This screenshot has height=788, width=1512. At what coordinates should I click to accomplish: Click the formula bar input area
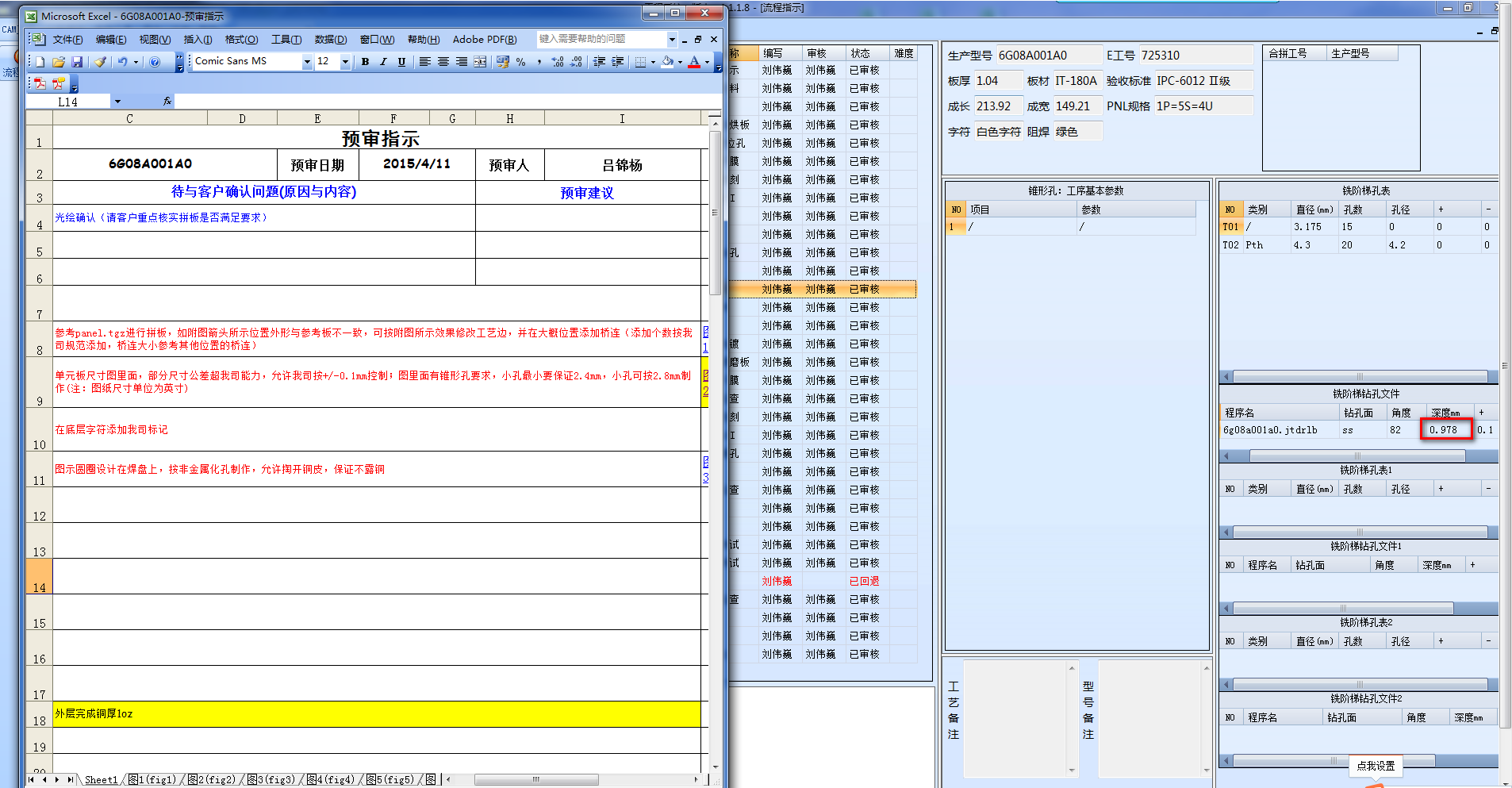pyautogui.click(x=447, y=102)
